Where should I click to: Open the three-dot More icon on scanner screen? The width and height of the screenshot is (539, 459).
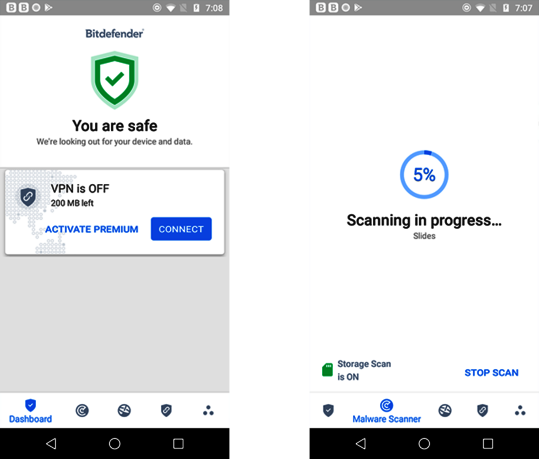click(520, 411)
